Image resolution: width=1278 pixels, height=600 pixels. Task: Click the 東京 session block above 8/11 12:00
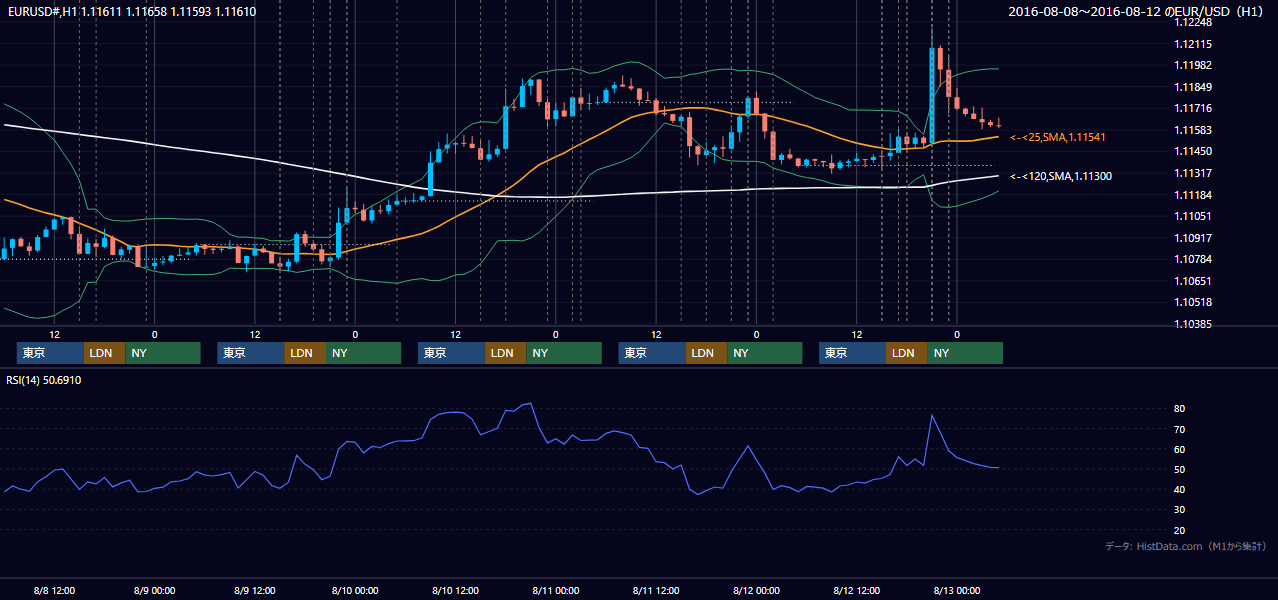pyautogui.click(x=653, y=353)
